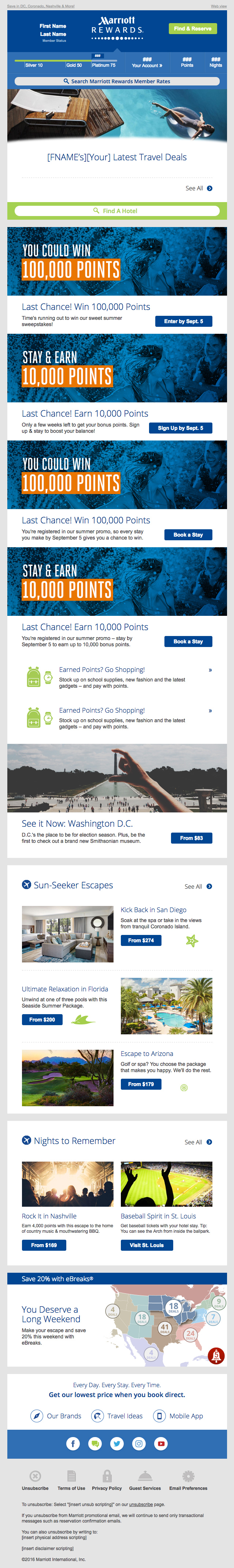Open the Mobile App tab

tap(178, 1416)
